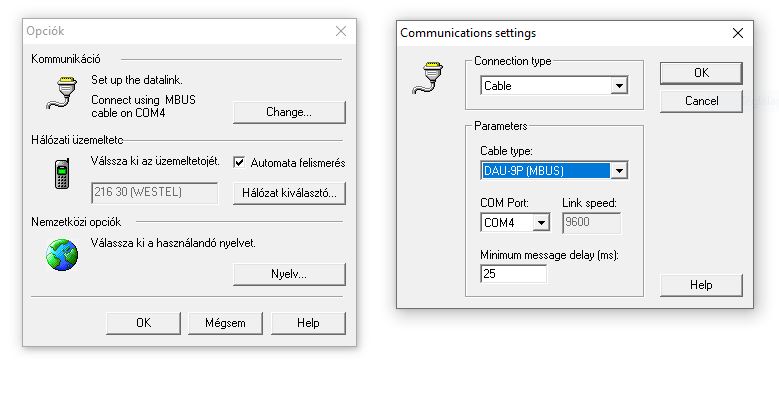
Task: Open Help in the Opciók dialog
Action: (x=308, y=323)
